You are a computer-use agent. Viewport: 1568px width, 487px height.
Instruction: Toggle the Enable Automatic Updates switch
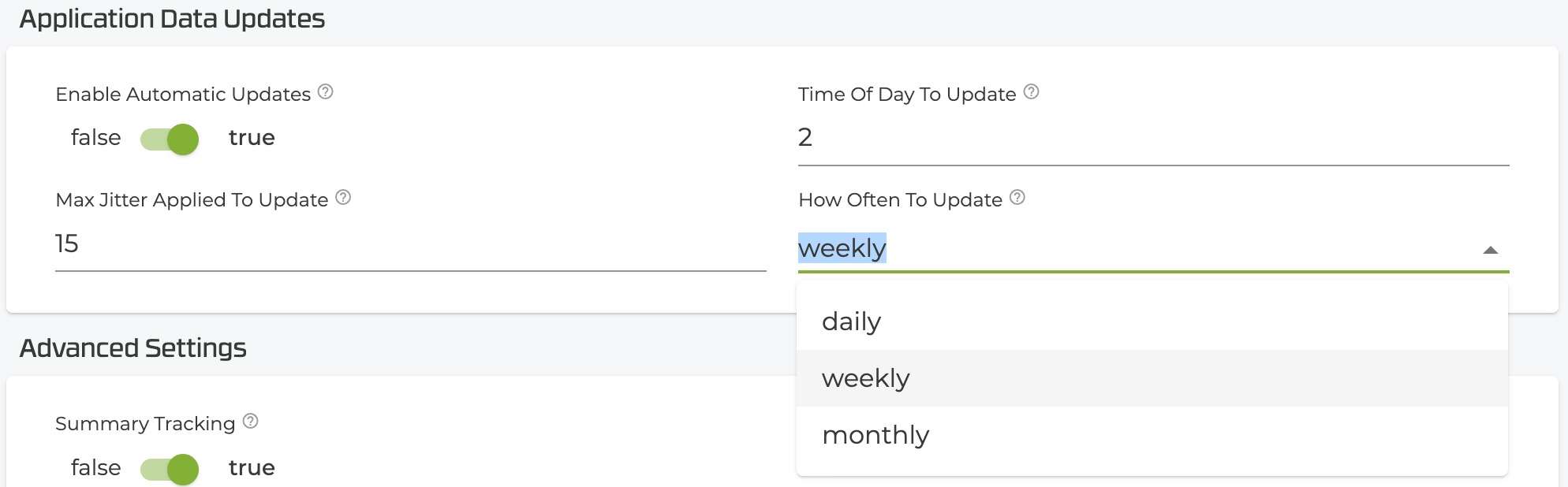pos(170,139)
